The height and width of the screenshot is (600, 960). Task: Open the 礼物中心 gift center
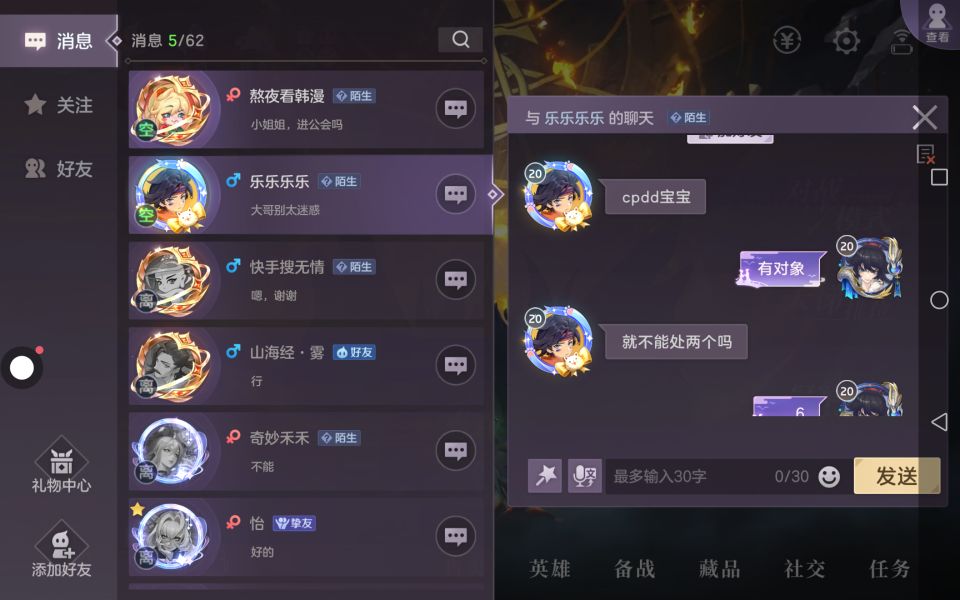click(61, 465)
